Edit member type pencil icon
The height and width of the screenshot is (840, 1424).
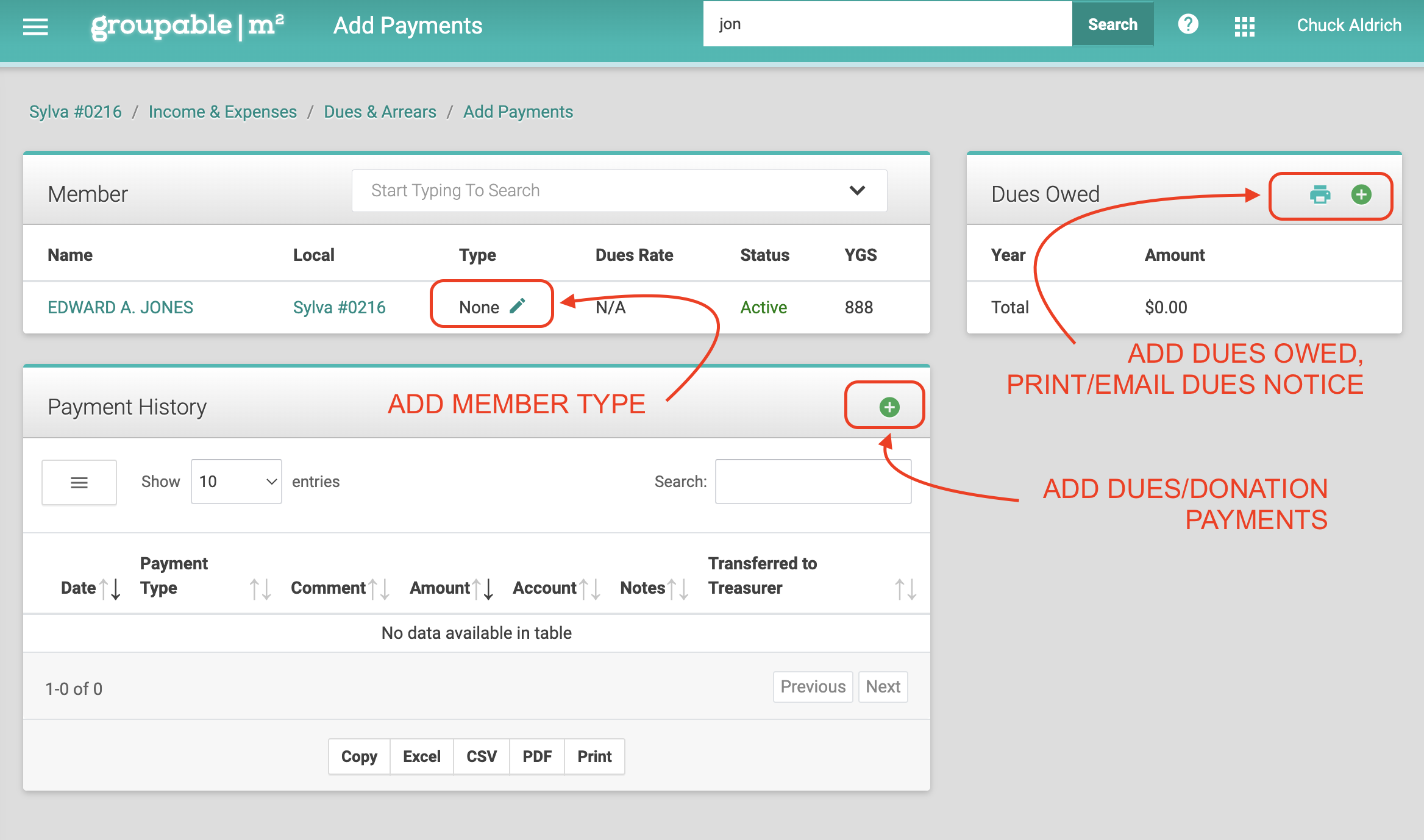(x=518, y=306)
